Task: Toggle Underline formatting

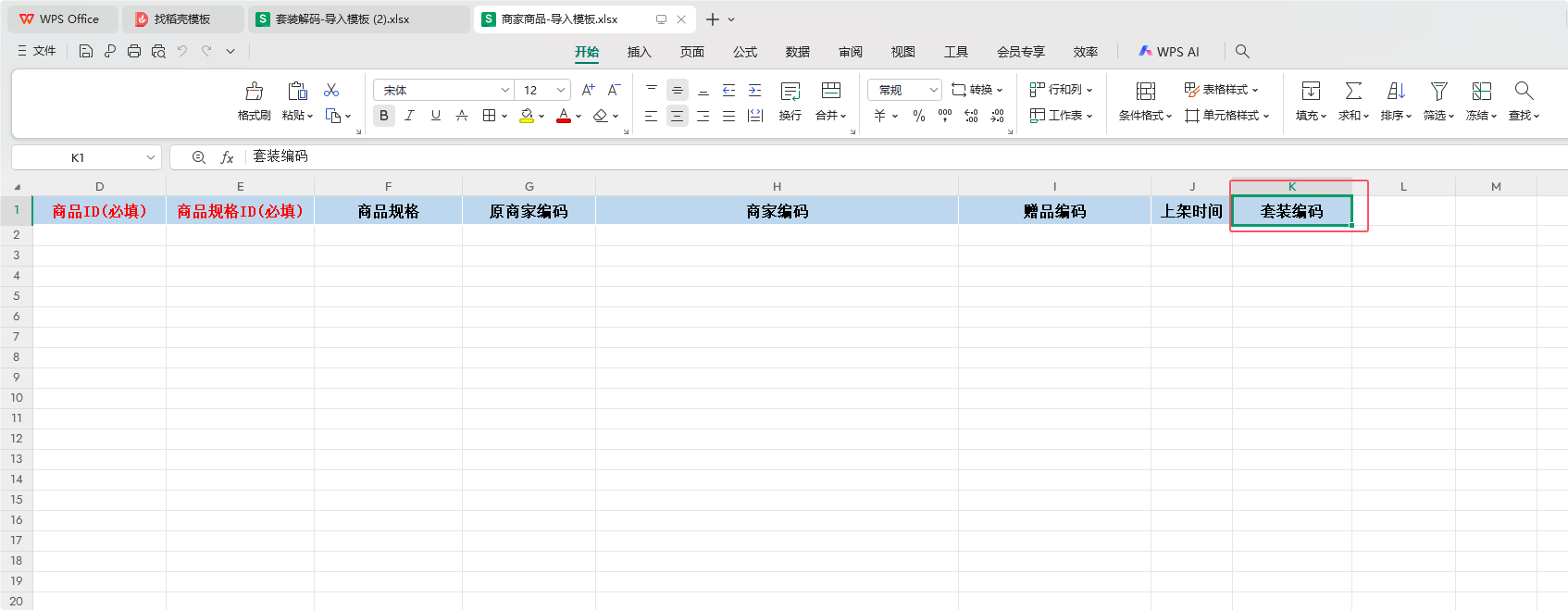Action: click(435, 116)
